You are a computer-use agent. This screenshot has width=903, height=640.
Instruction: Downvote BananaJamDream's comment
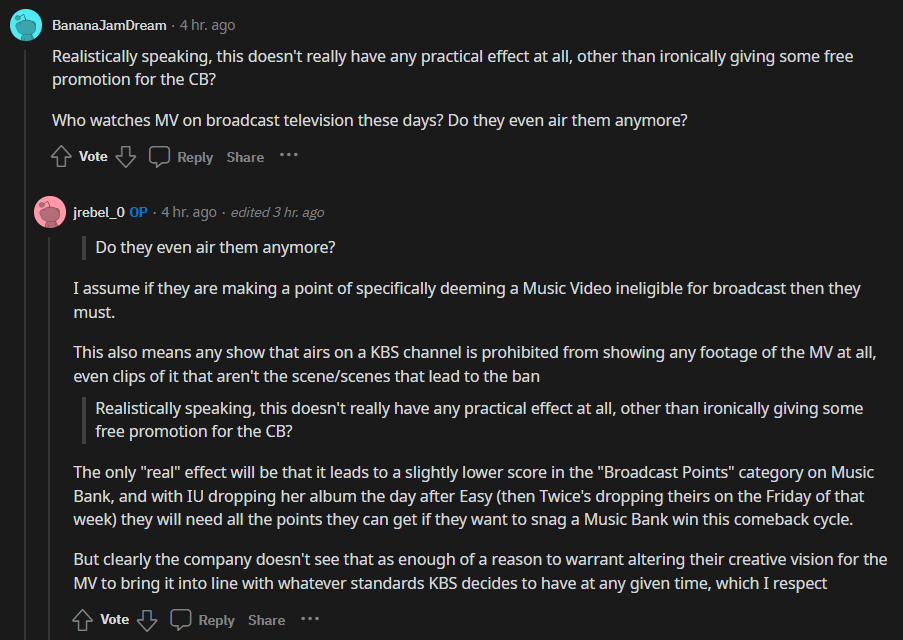pos(125,156)
